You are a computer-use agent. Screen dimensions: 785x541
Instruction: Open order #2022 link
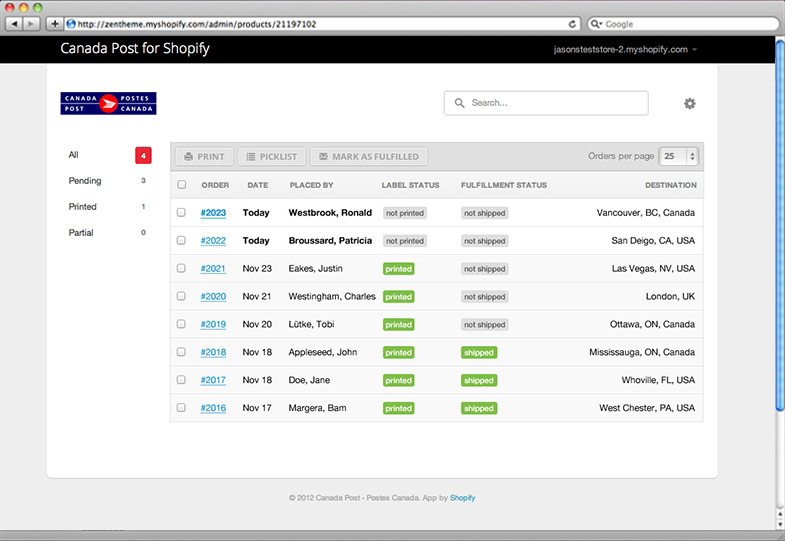tap(213, 241)
